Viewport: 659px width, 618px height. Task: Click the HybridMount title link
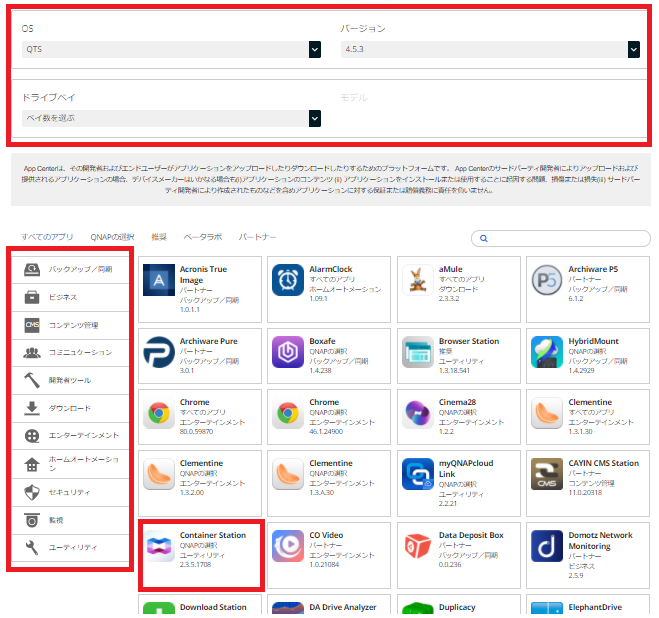coord(593,341)
